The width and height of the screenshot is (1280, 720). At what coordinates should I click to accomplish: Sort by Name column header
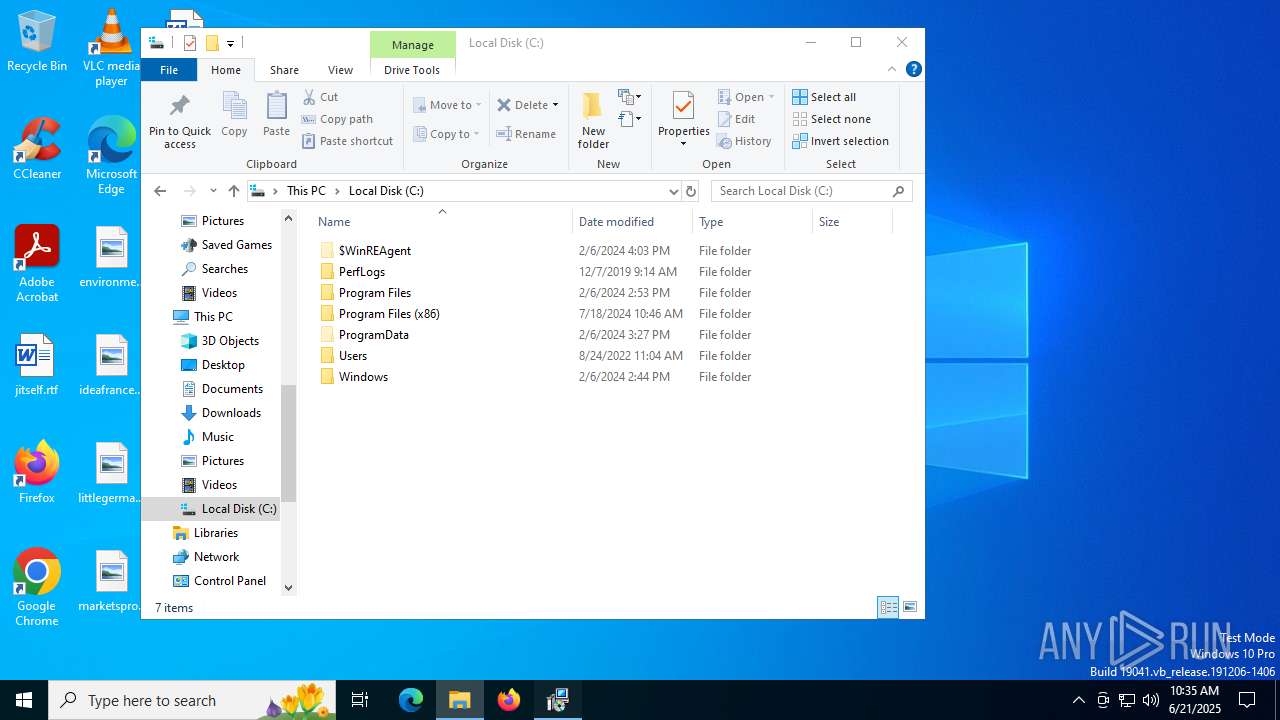pos(441,222)
